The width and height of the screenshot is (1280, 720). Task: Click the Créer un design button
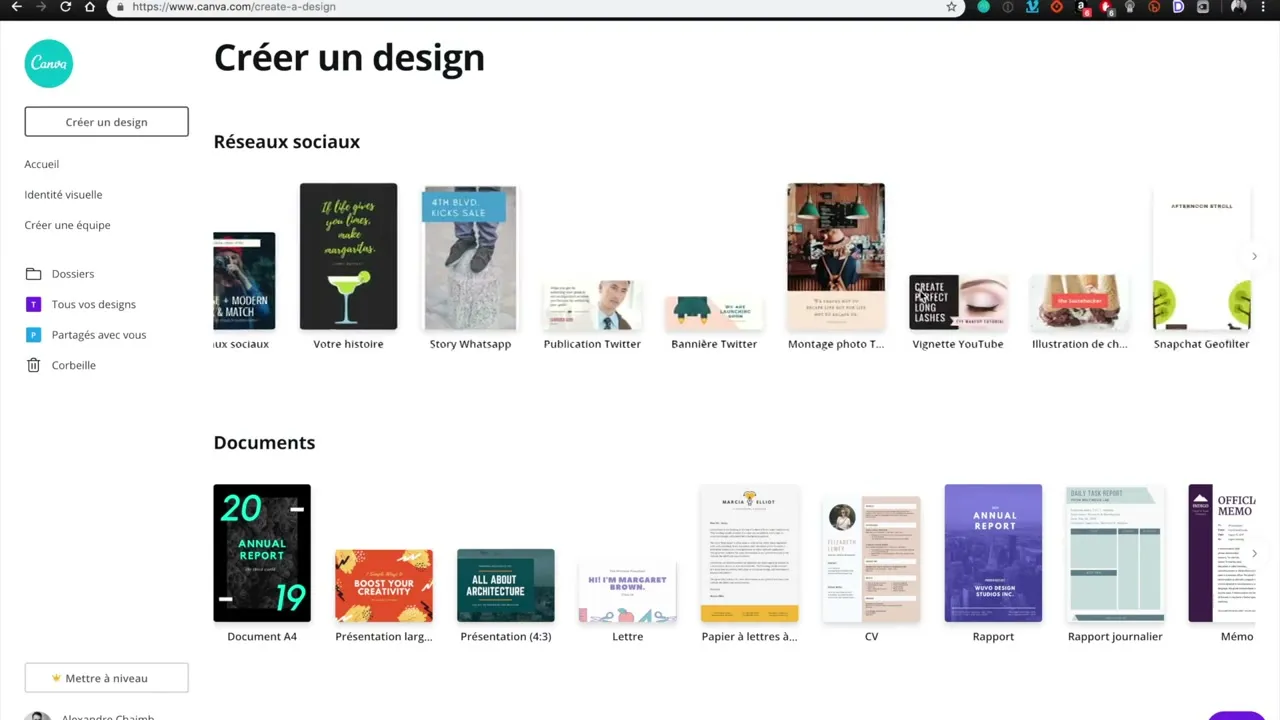click(x=106, y=121)
